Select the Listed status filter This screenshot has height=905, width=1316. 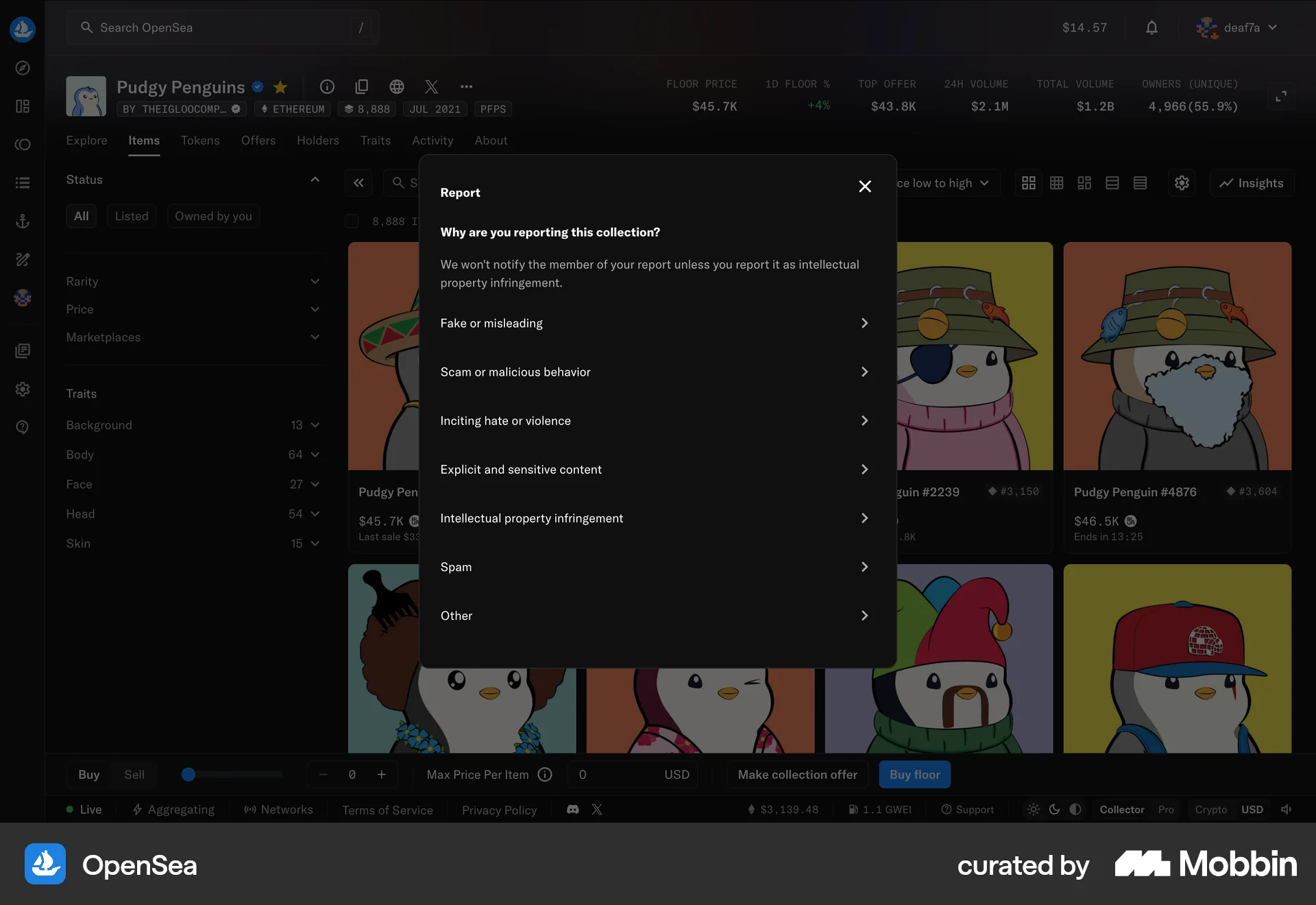click(132, 215)
